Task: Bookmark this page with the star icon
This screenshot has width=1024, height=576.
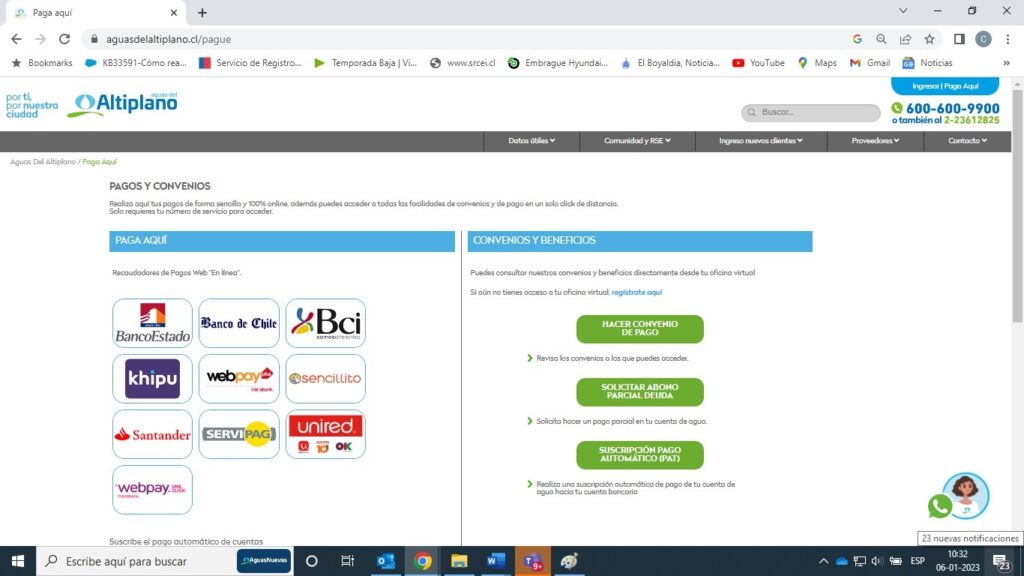Action: pyautogui.click(x=929, y=39)
